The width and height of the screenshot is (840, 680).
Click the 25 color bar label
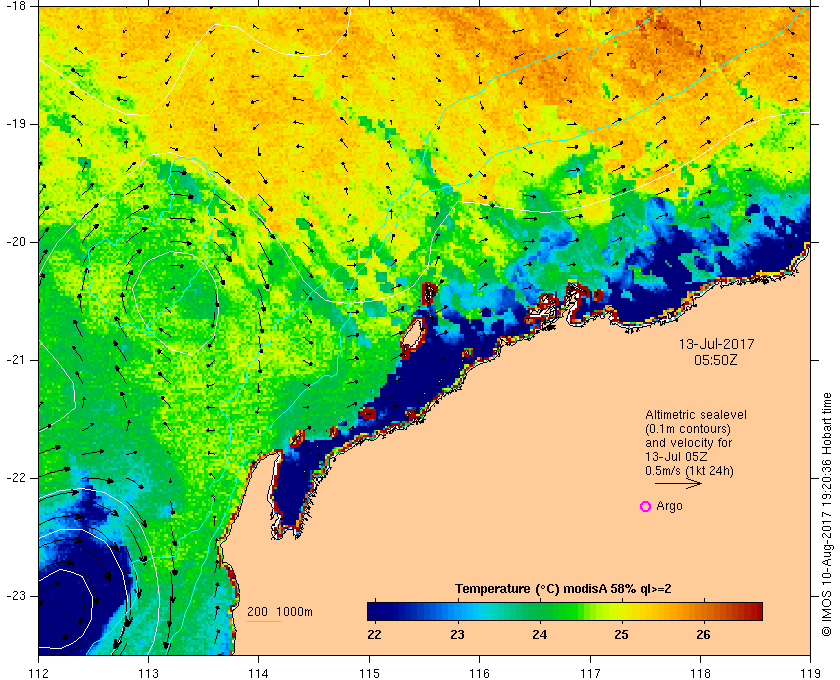621,635
